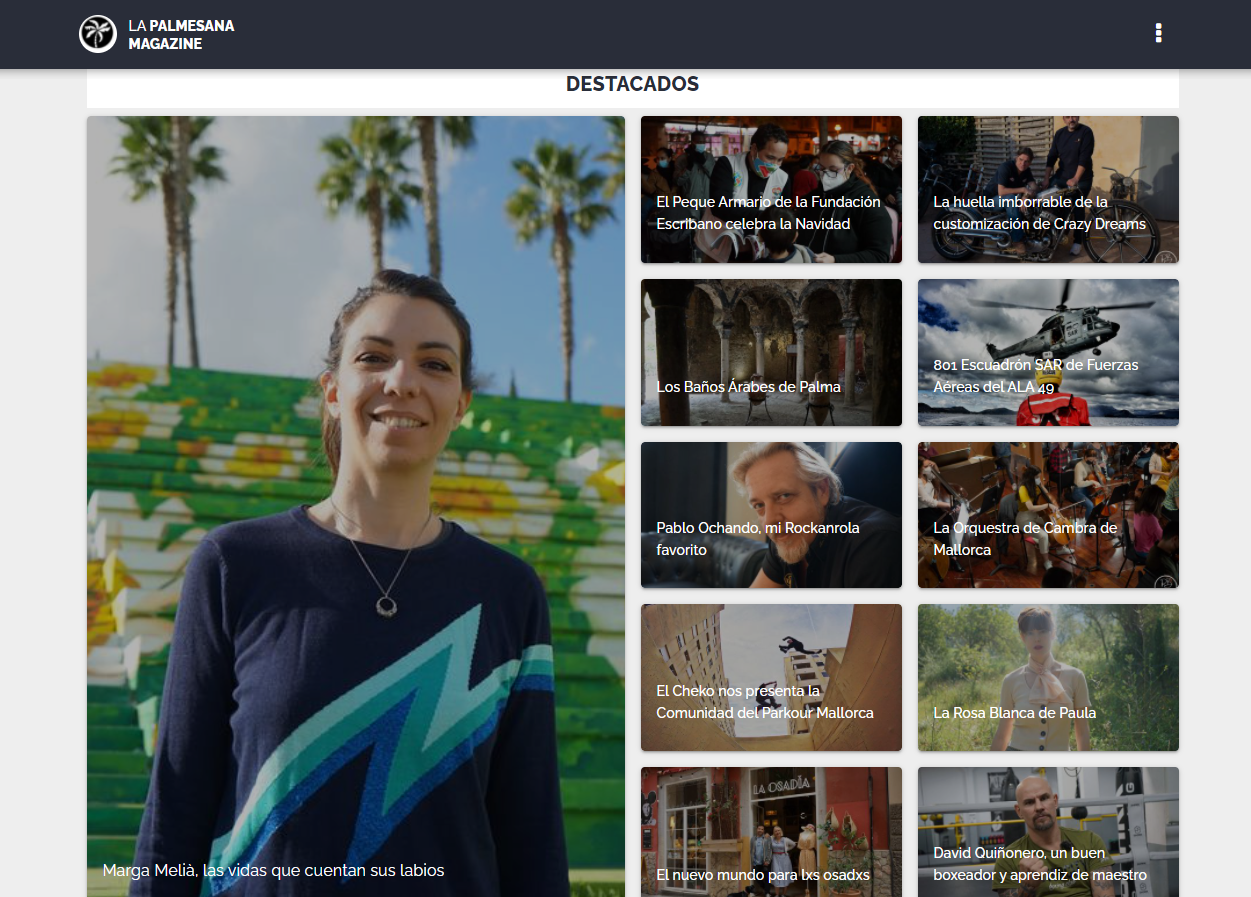This screenshot has width=1251, height=897.
Task: Click the palm tree logo icon
Action: (x=98, y=34)
